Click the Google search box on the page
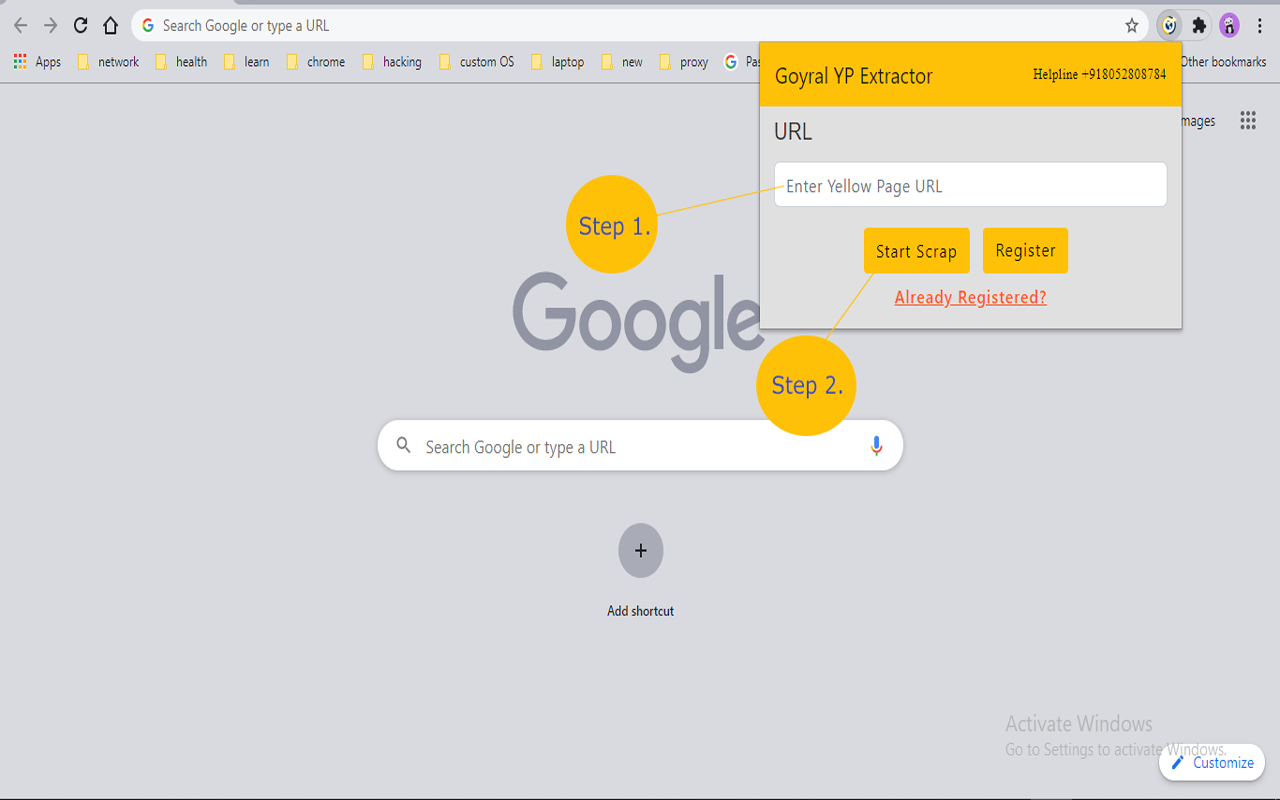 pyautogui.click(x=640, y=446)
